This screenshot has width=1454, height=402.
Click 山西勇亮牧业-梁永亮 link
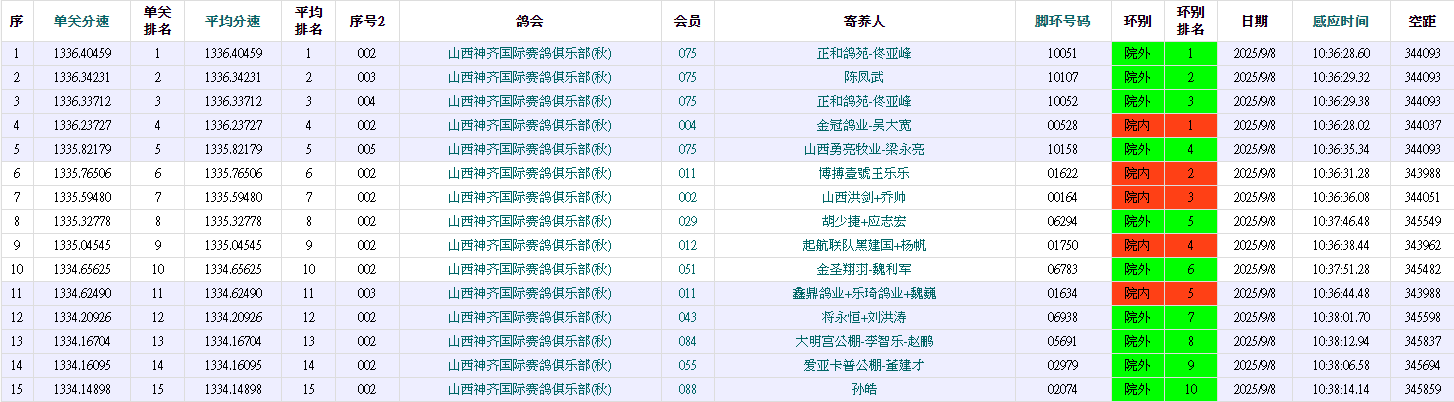(864, 149)
